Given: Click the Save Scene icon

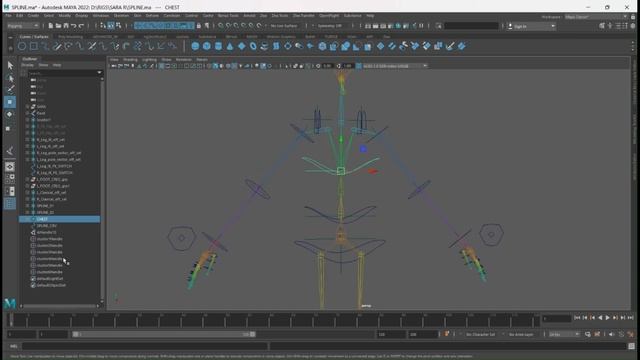Looking at the screenshot, I should coord(66,26).
